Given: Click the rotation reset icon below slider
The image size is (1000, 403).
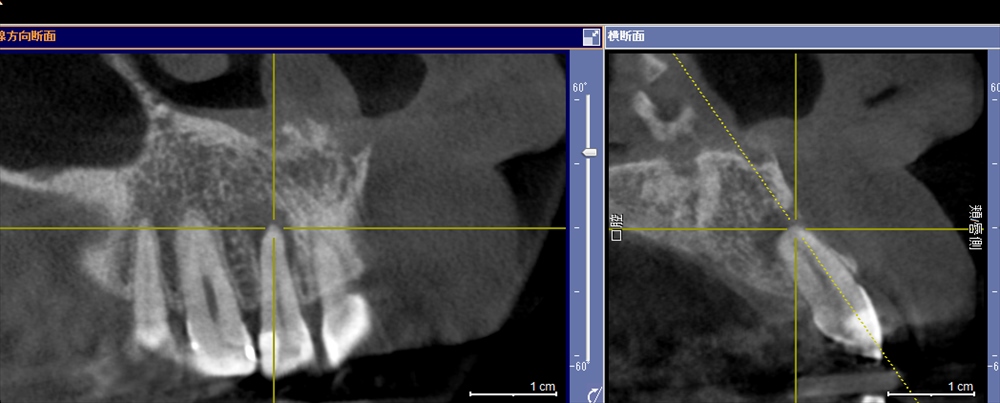Looking at the screenshot, I should (x=593, y=393).
